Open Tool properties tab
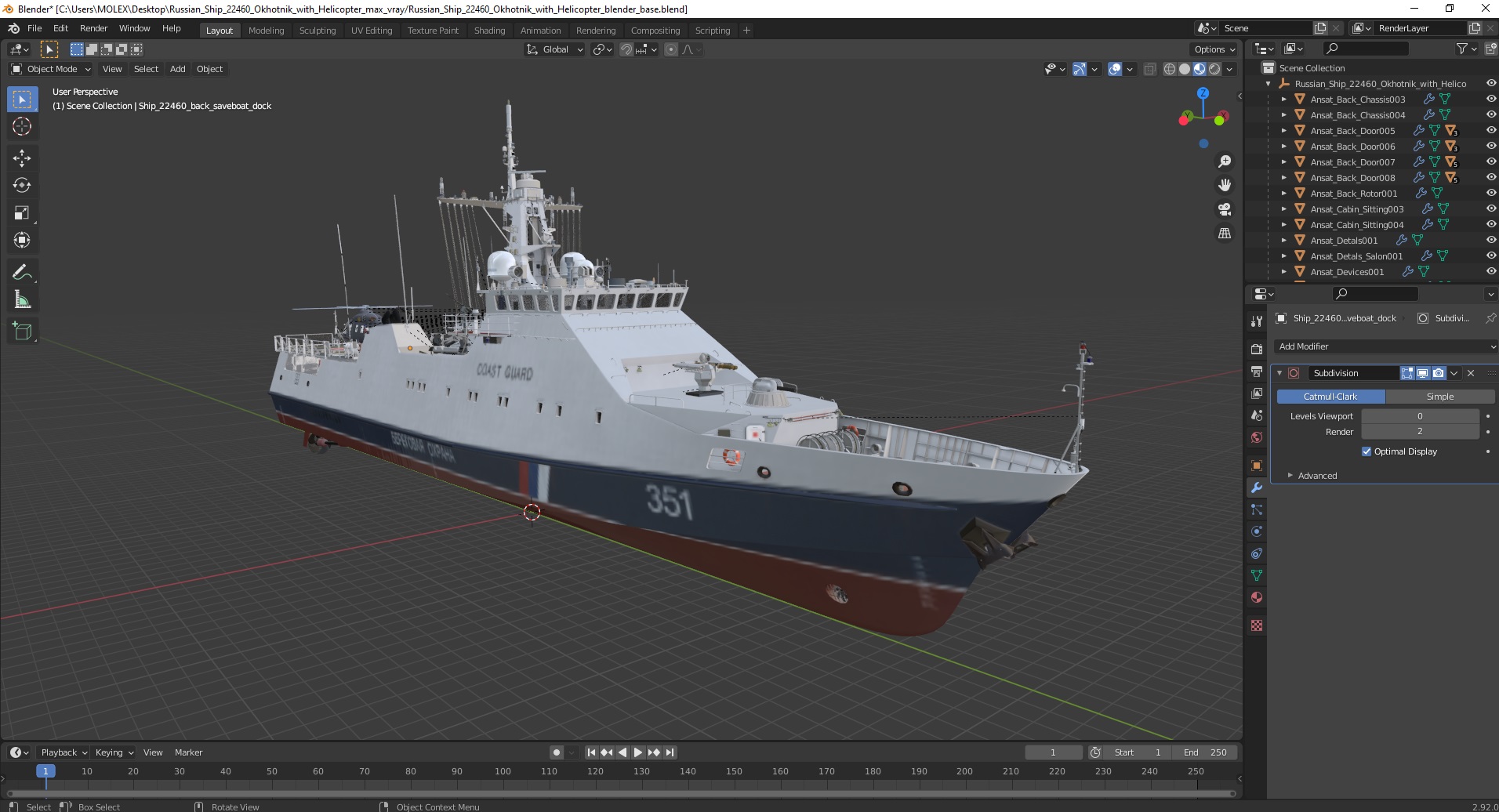Image resolution: width=1499 pixels, height=812 pixels. [x=1257, y=321]
